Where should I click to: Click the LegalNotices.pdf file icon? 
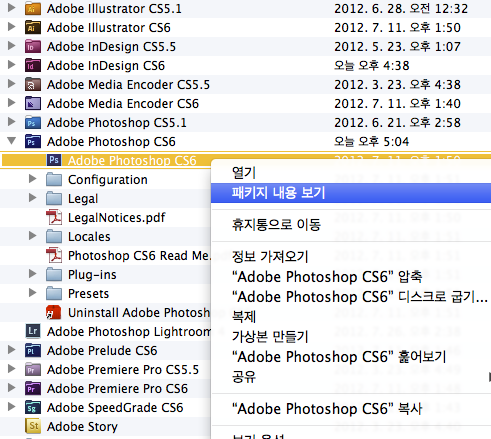(x=54, y=217)
